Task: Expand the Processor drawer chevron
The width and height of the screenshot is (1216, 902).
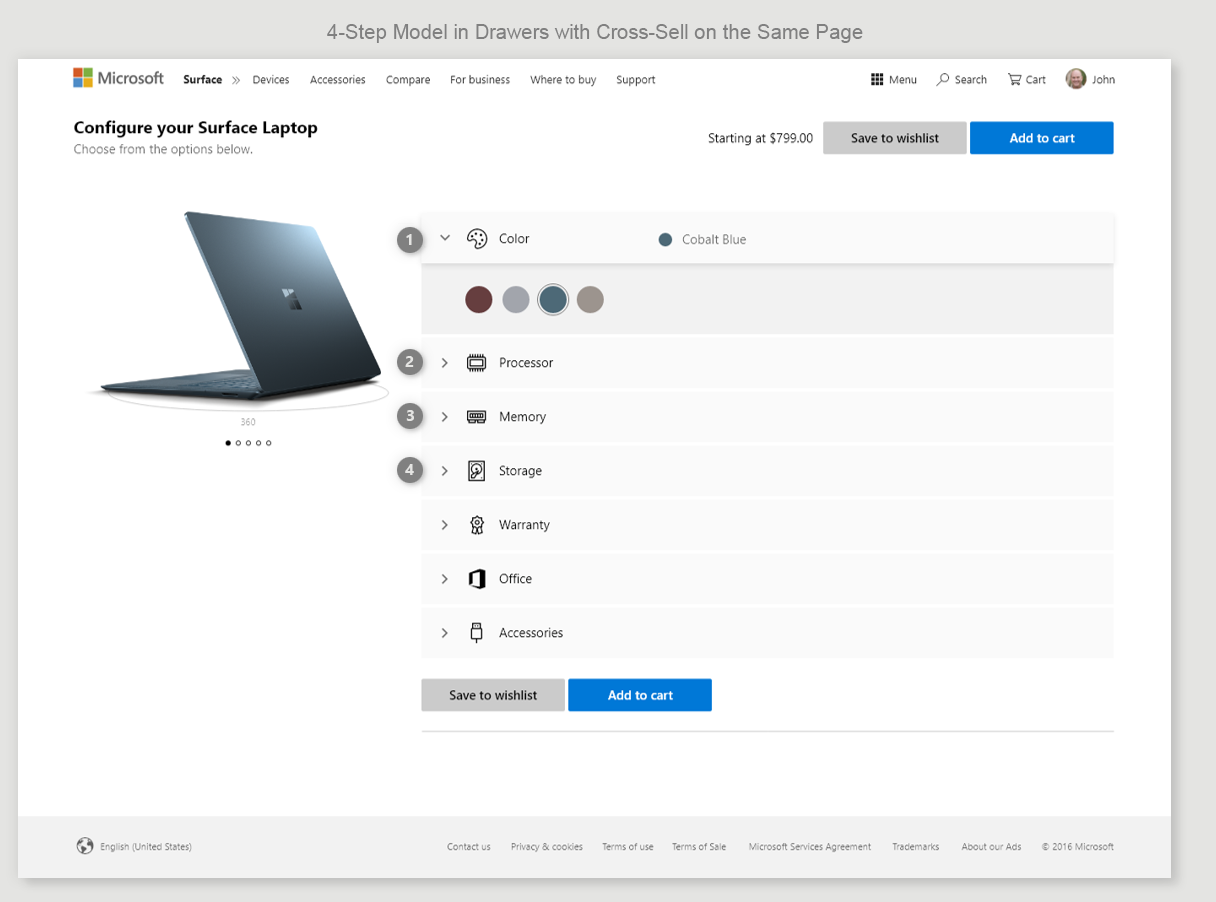Action: point(445,363)
